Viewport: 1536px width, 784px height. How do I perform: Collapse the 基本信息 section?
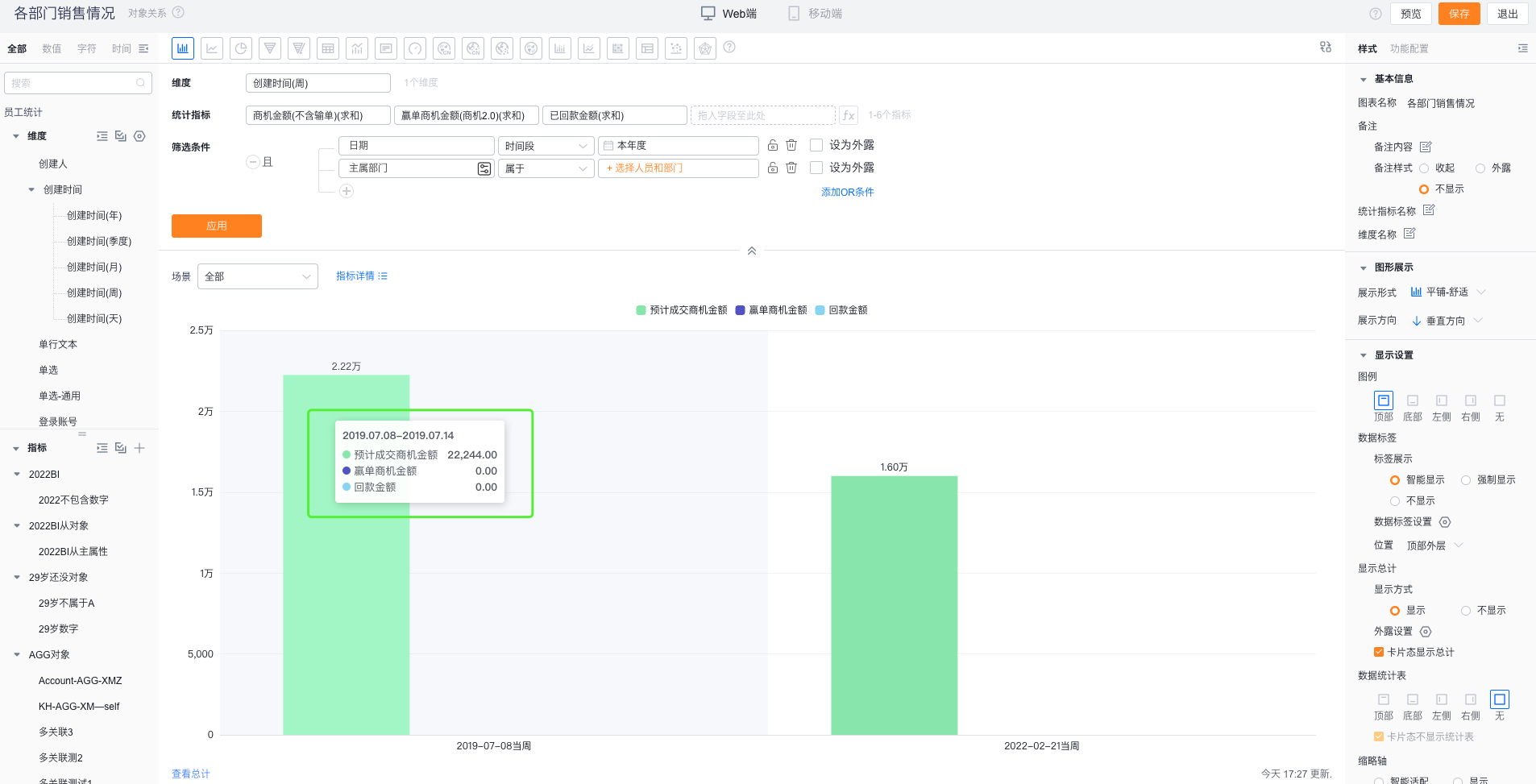pos(1364,79)
